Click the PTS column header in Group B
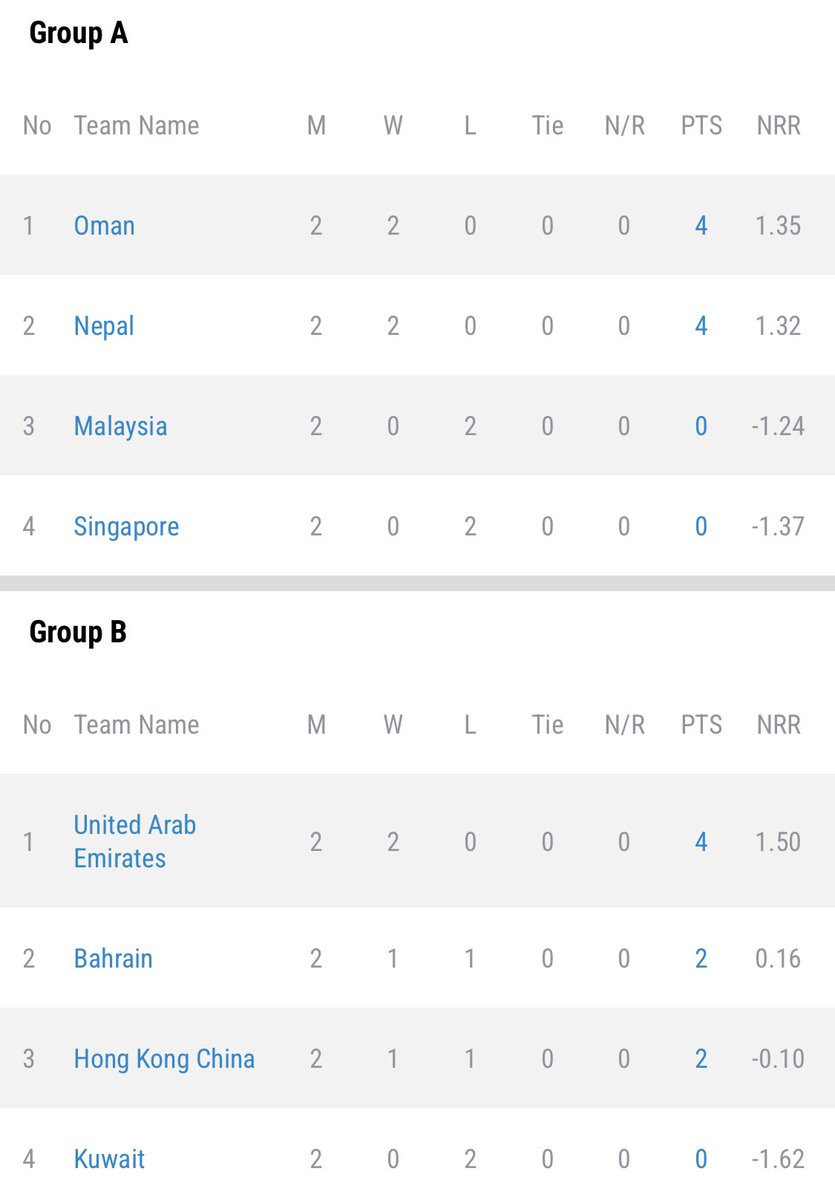 point(701,724)
